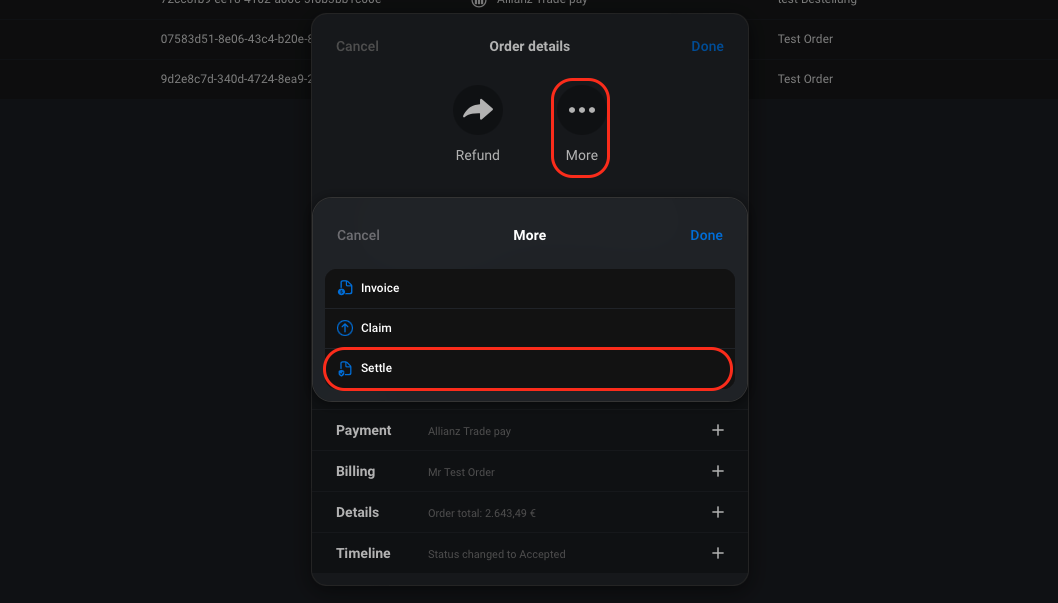Expand the Payment section plus icon

(718, 430)
